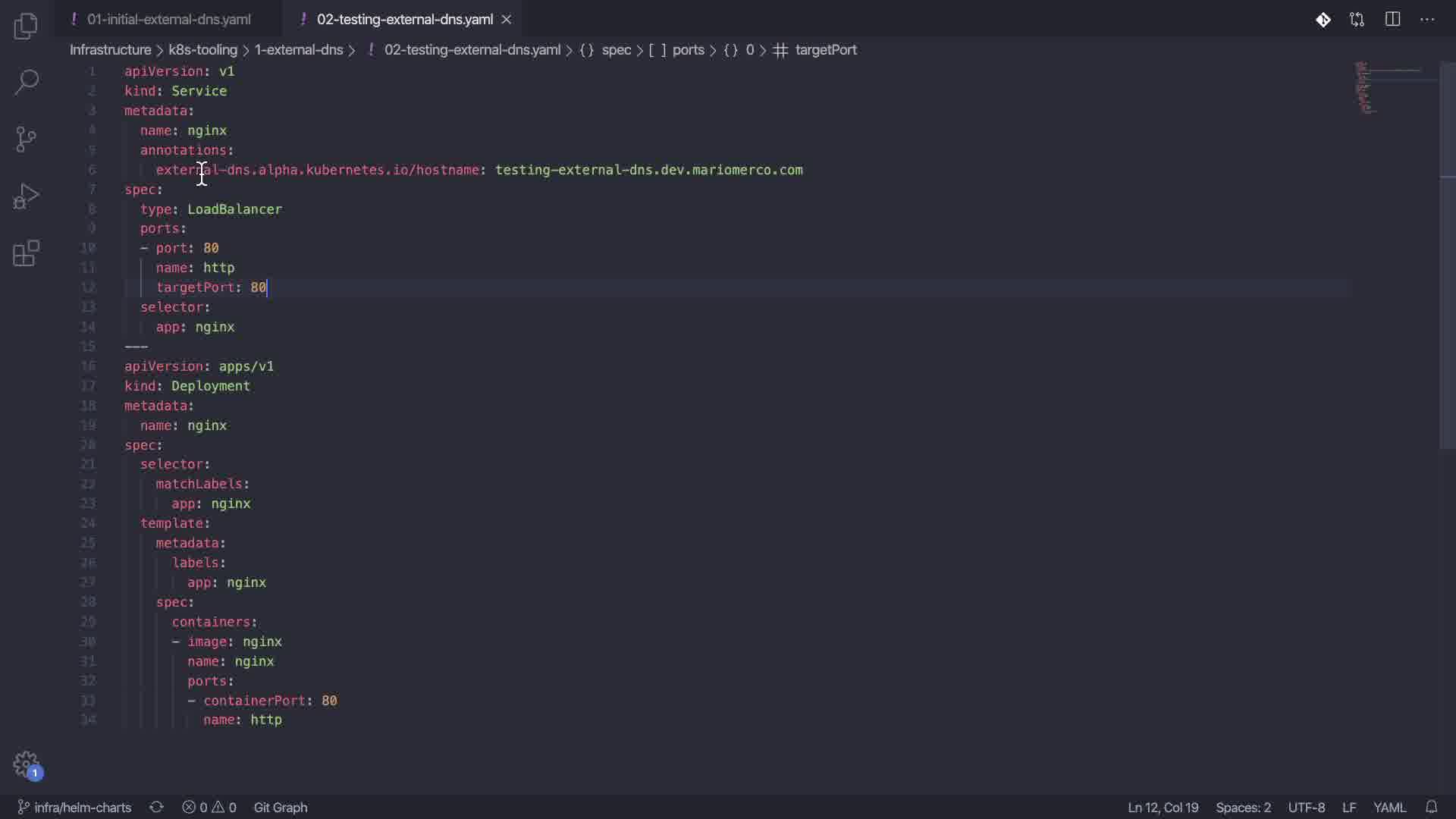Expand the k8s-tooling breadcrumb
The height and width of the screenshot is (819, 1456).
click(202, 50)
